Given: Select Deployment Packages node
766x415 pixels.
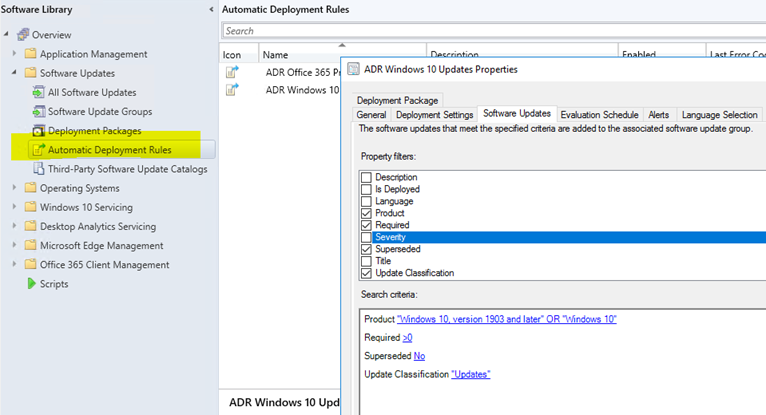Looking at the screenshot, I should coord(94,131).
